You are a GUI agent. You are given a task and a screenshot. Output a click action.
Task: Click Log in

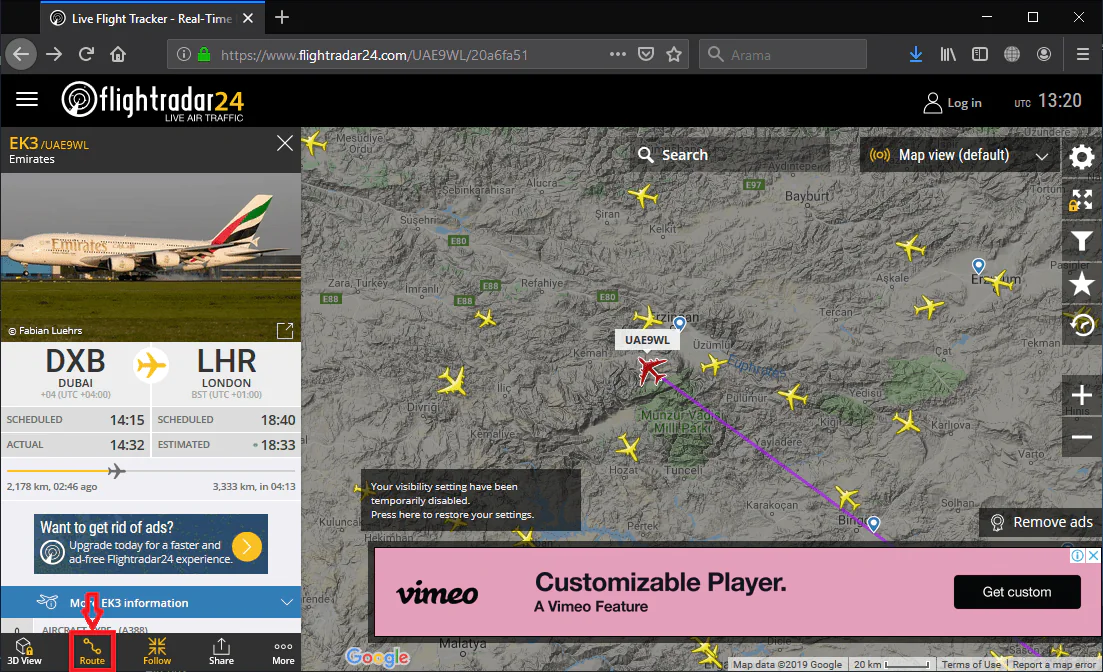pyautogui.click(x=952, y=103)
